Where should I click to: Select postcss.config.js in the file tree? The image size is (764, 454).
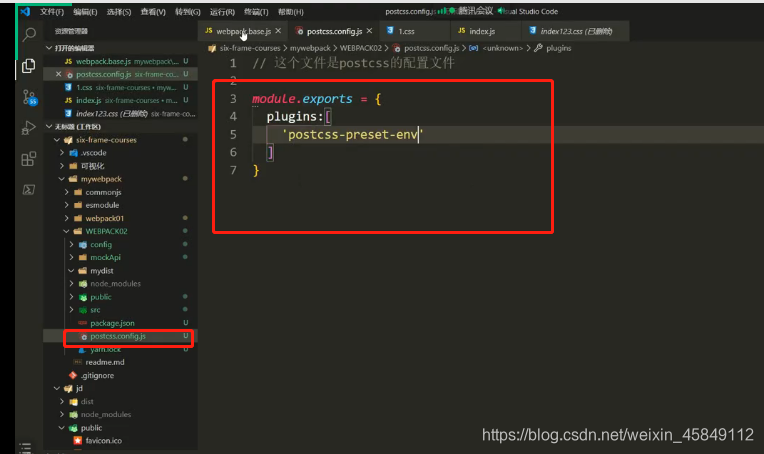coord(118,336)
